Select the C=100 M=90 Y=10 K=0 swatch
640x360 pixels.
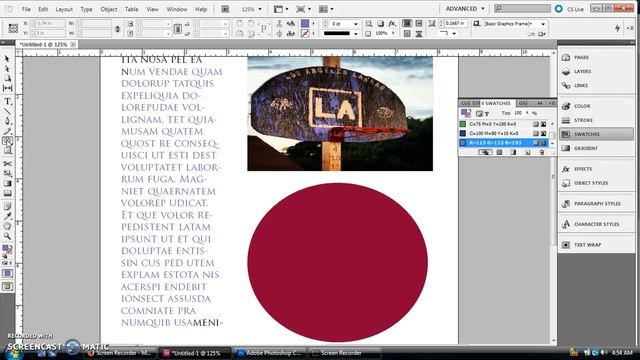[504, 133]
